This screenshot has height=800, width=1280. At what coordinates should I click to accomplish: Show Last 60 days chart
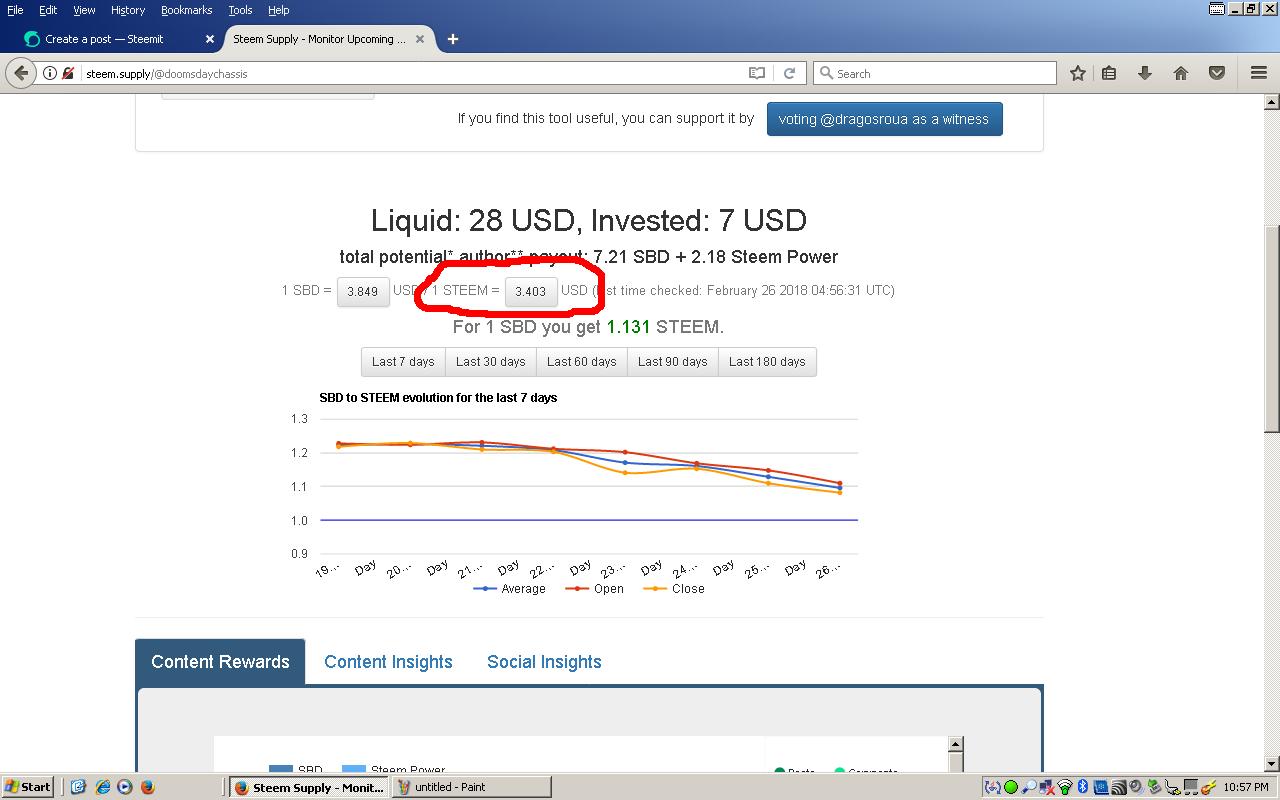click(x=581, y=362)
